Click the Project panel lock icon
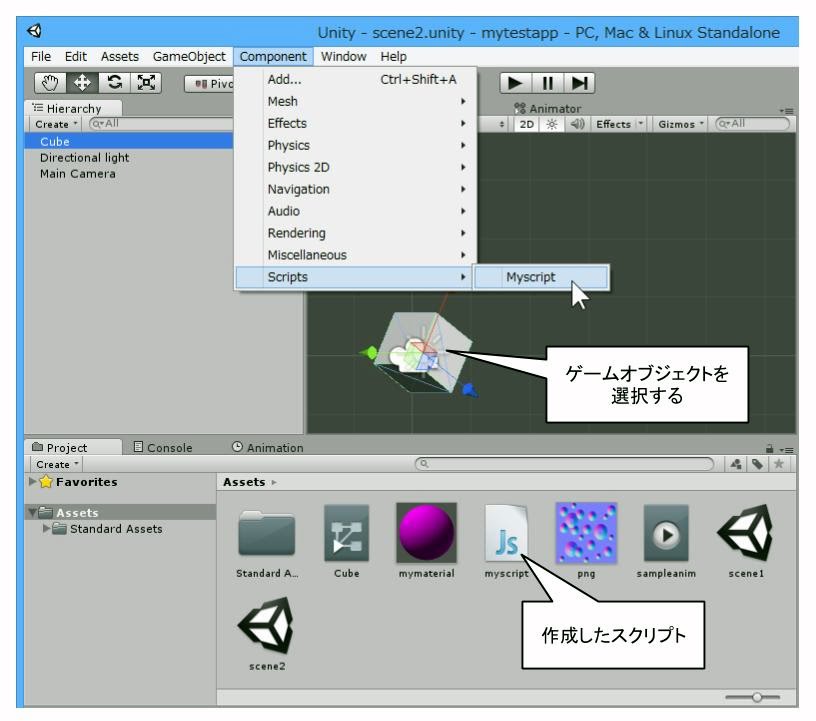Image resolution: width=816 pixels, height=721 pixels. click(770, 448)
